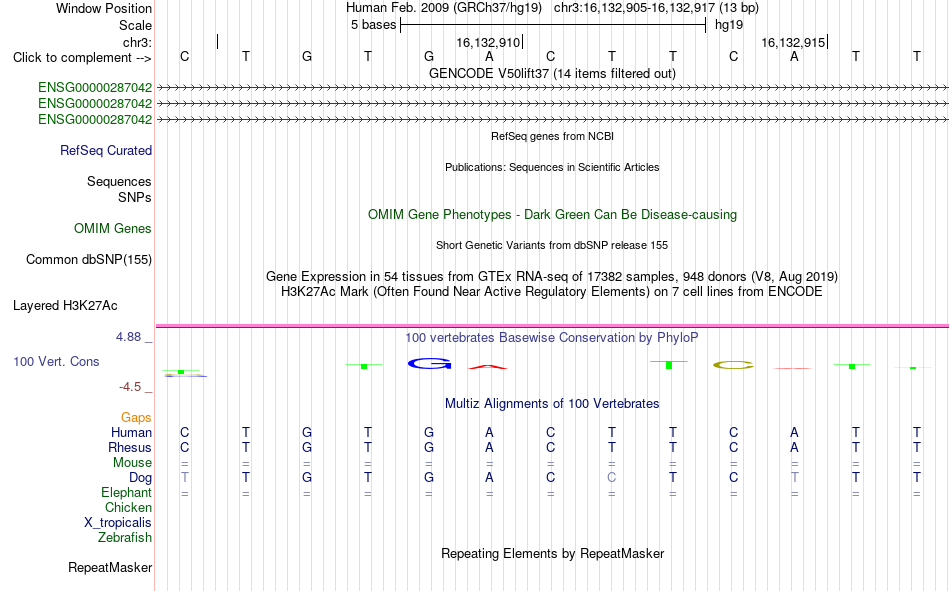Click the Sequences track label
Viewport: 950px width, 591px height.
pos(119,181)
